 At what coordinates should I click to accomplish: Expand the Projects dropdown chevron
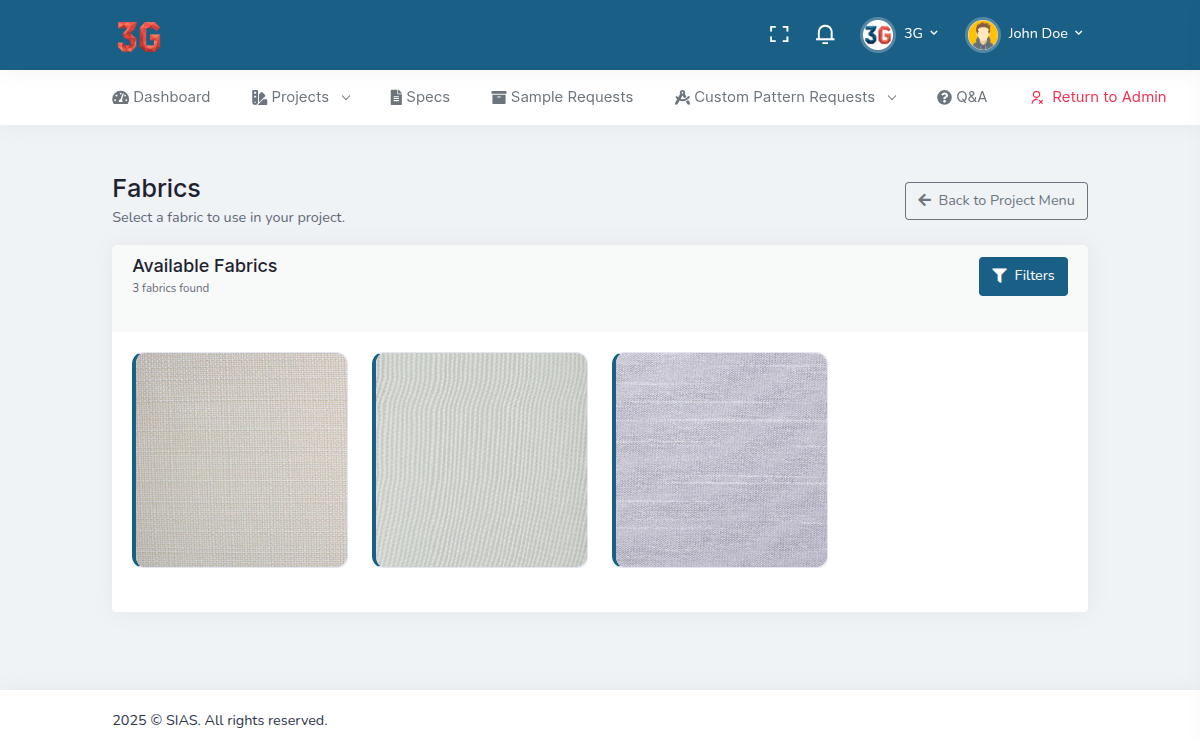click(346, 98)
